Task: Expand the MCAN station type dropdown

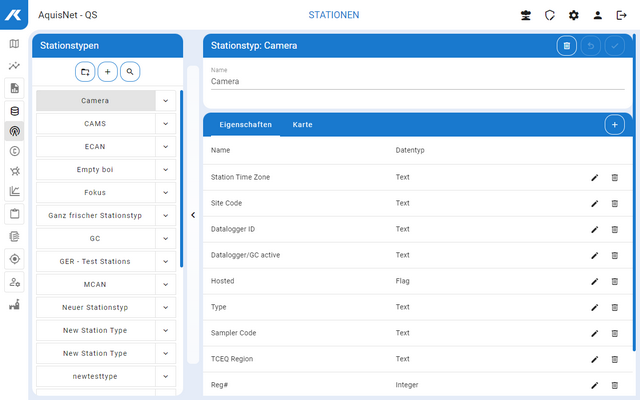Action: (x=165, y=284)
